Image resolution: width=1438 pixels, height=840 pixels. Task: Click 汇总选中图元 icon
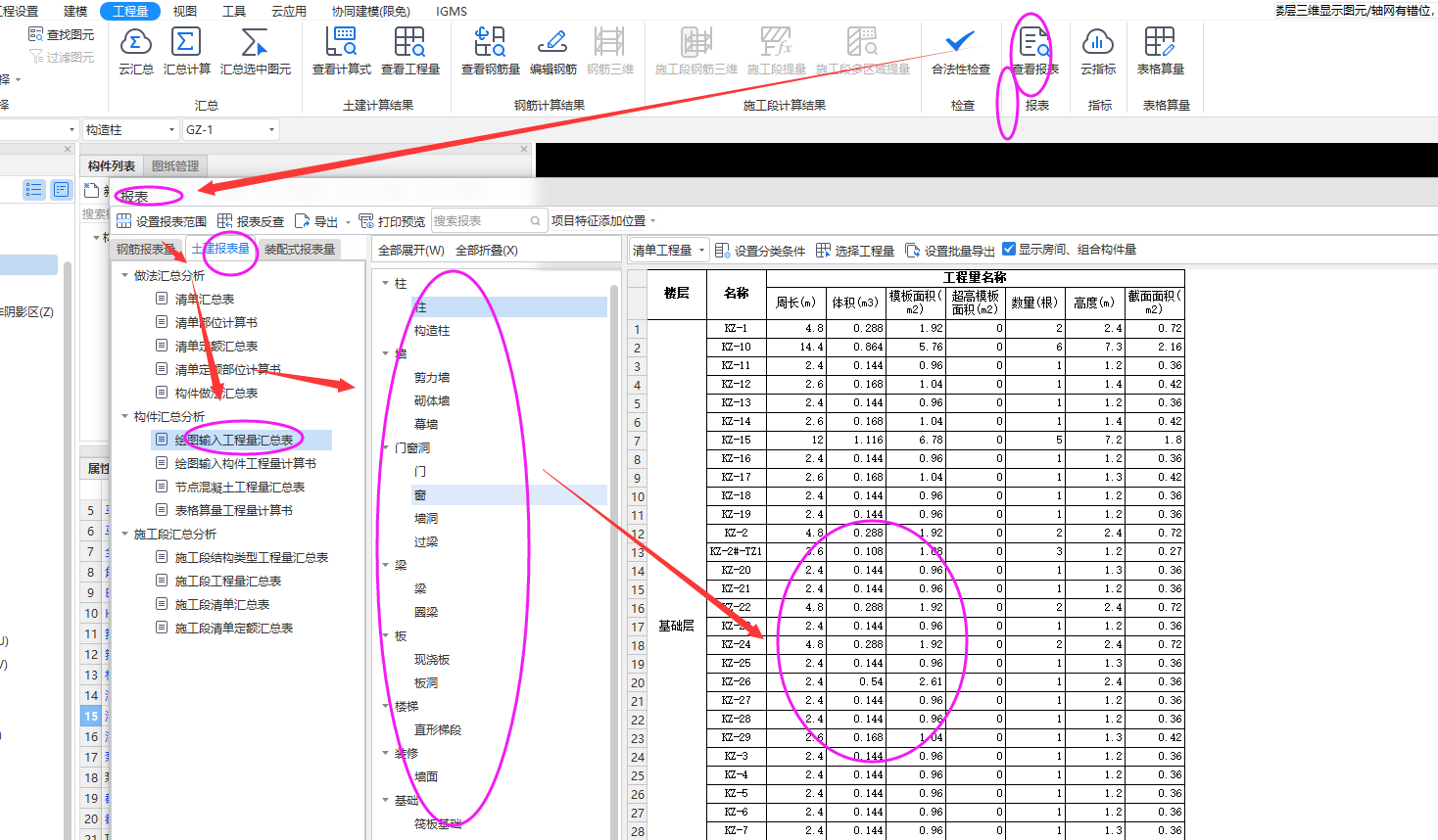(x=255, y=42)
